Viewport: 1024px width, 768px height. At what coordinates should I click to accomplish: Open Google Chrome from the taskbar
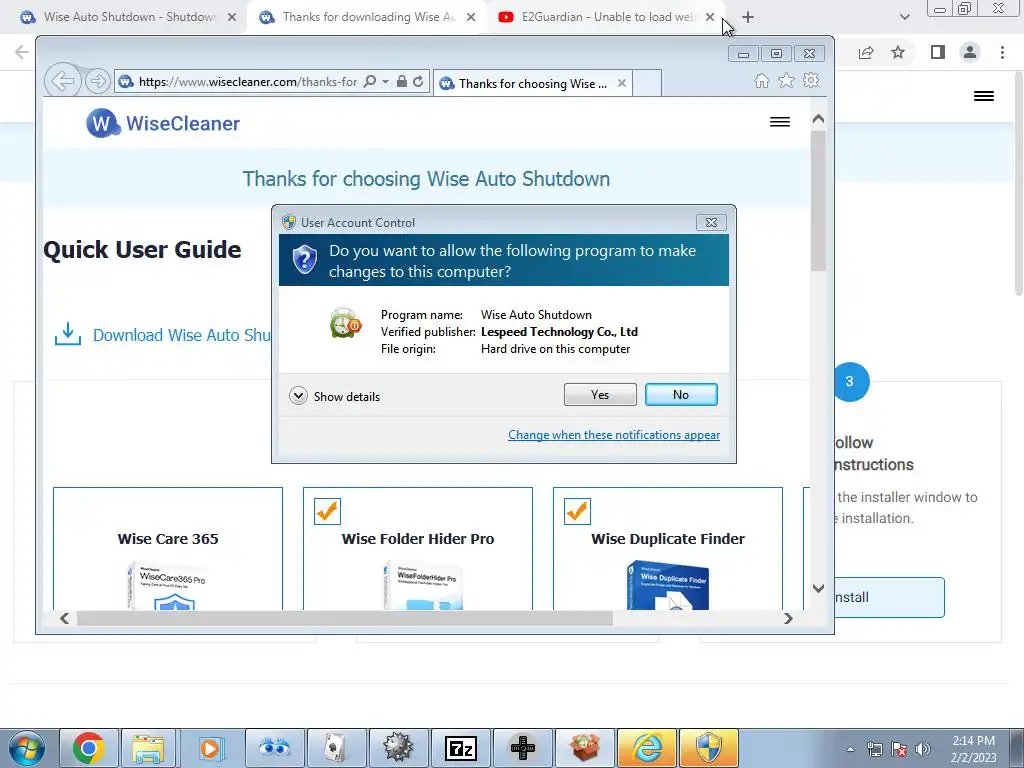tap(89, 748)
